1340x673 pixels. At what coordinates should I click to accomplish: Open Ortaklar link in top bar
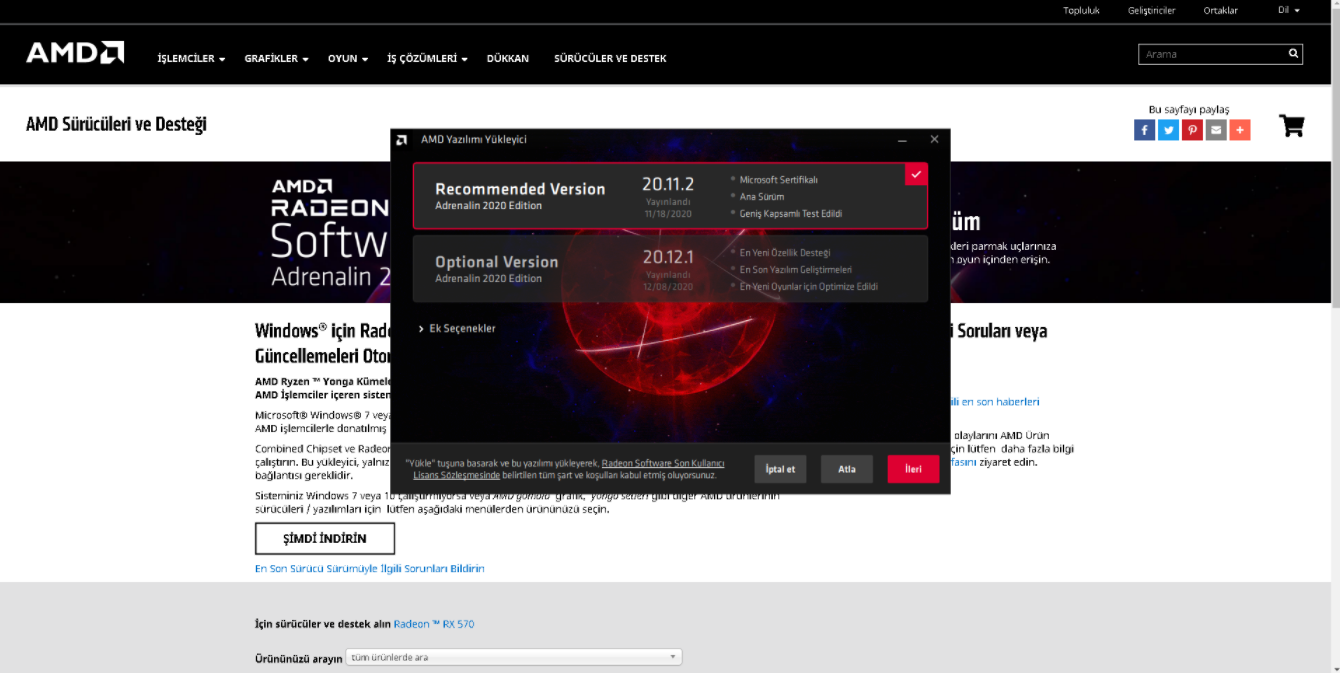tap(1221, 10)
